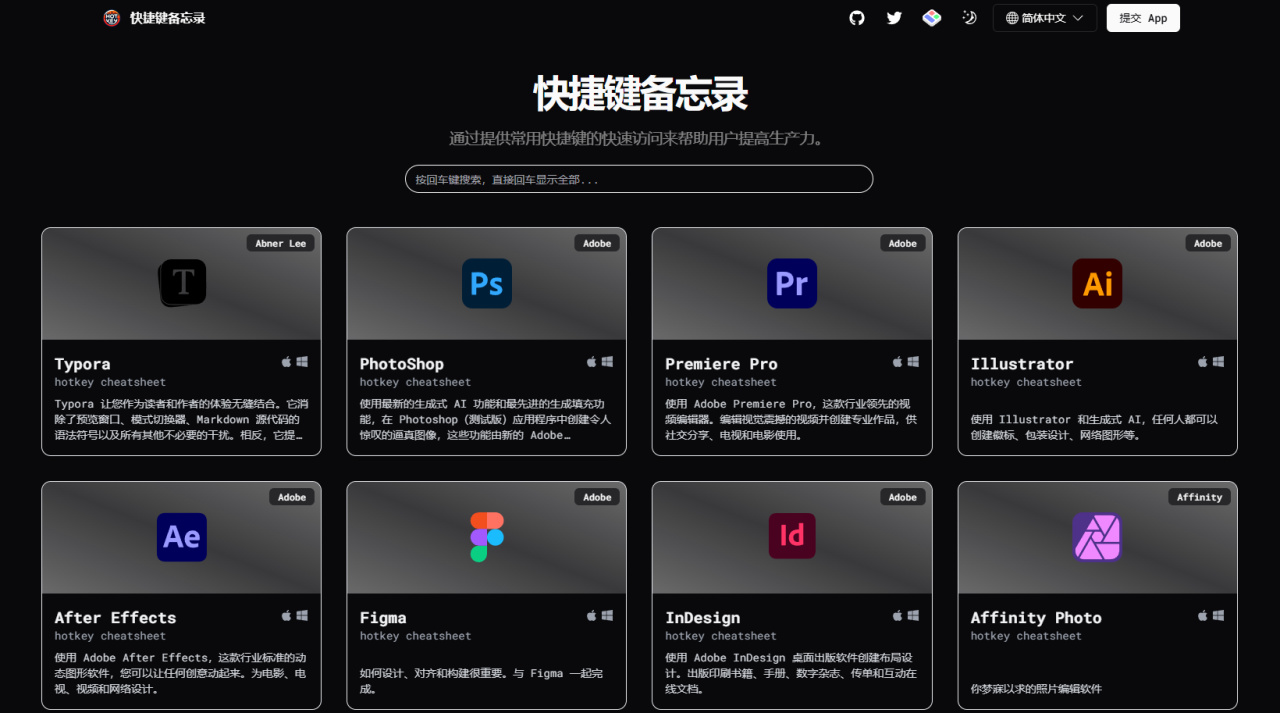Click the Windows icon on Premiere Pro card

click(x=913, y=361)
